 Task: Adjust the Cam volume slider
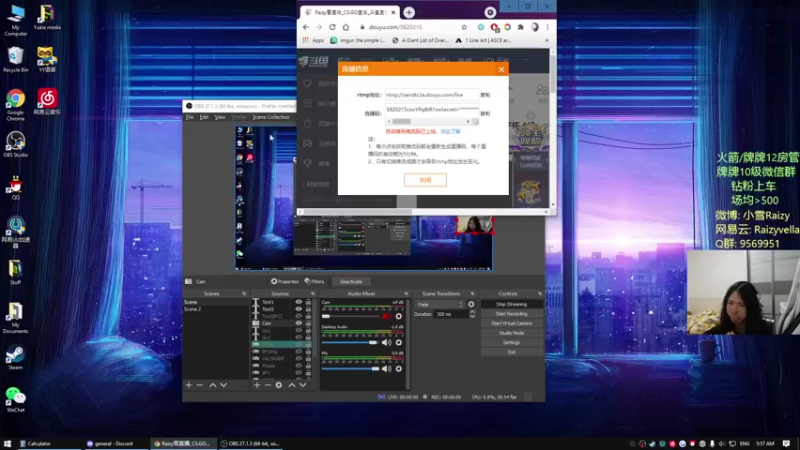point(351,316)
